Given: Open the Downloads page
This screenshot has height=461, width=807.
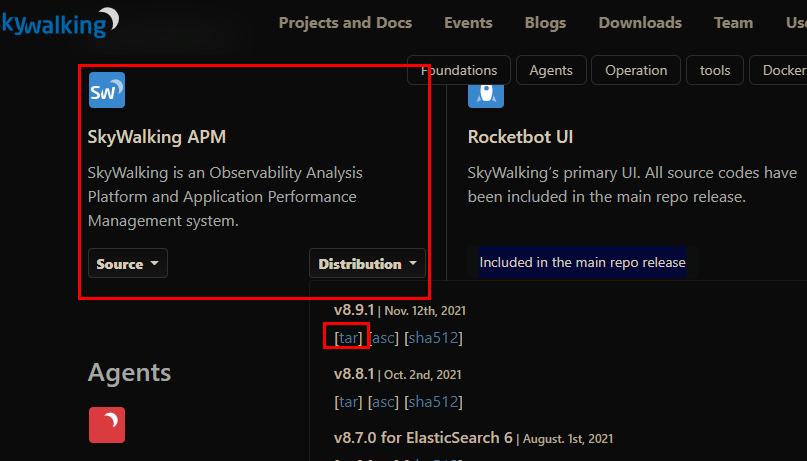Looking at the screenshot, I should point(640,23).
